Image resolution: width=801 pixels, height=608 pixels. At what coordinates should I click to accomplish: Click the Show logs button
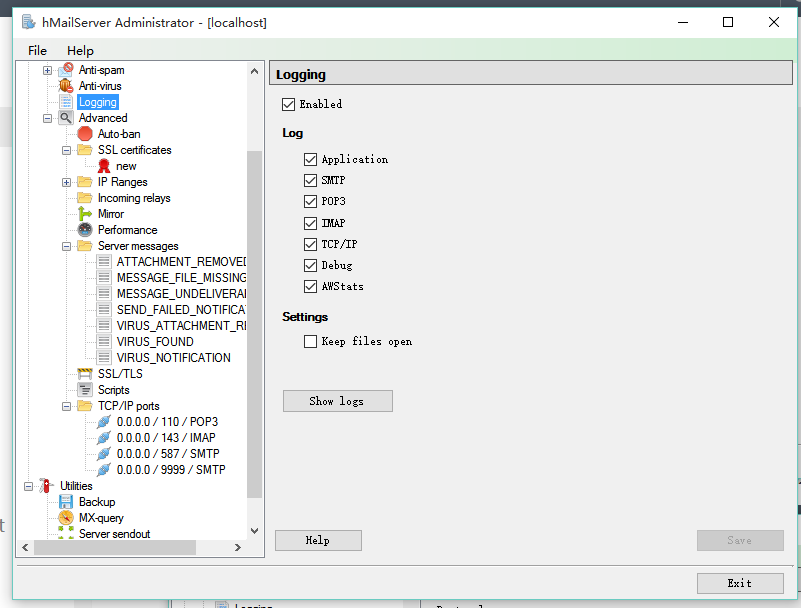(x=338, y=401)
